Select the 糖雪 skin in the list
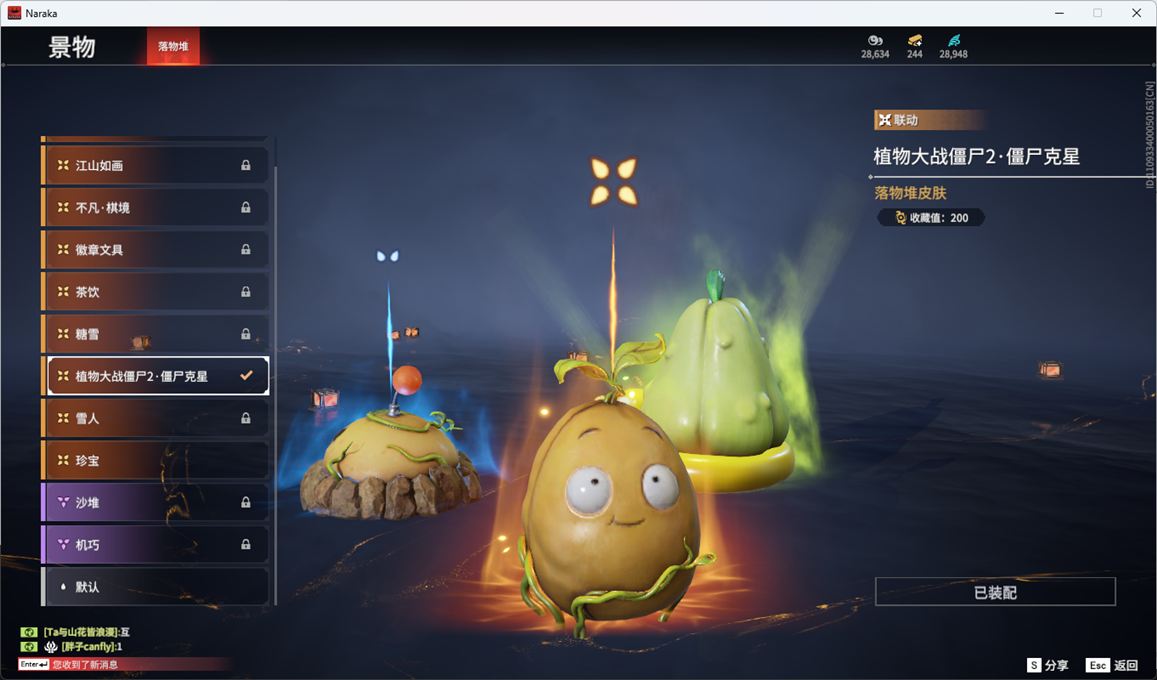The height and width of the screenshot is (680, 1157). tap(155, 334)
